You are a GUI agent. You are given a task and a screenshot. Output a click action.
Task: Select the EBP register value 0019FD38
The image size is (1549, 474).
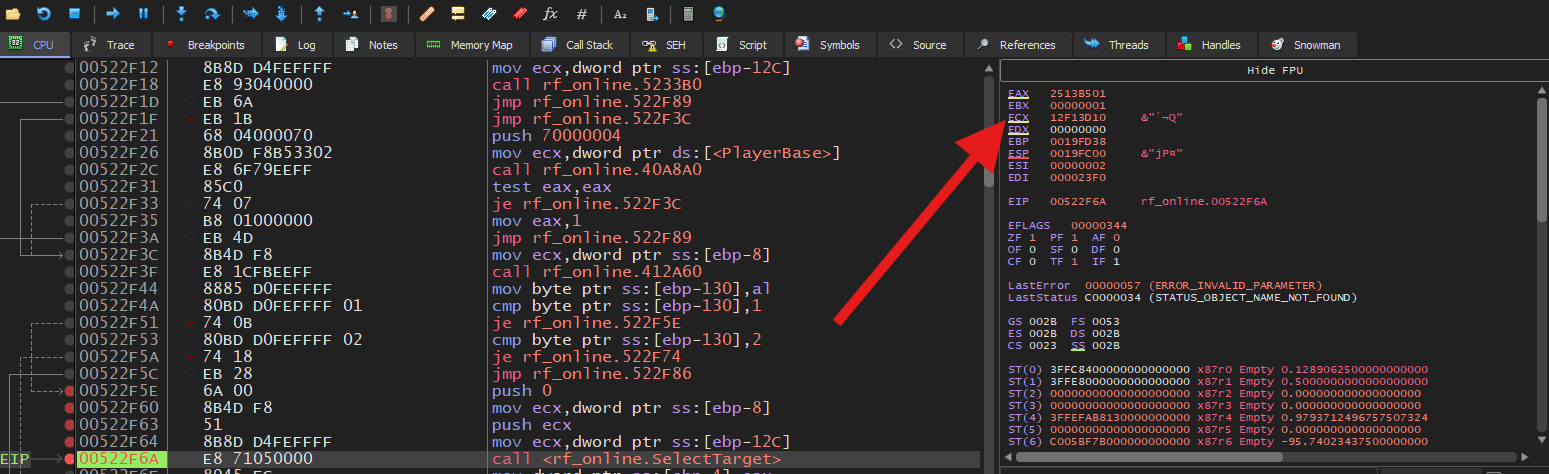pos(1078,142)
